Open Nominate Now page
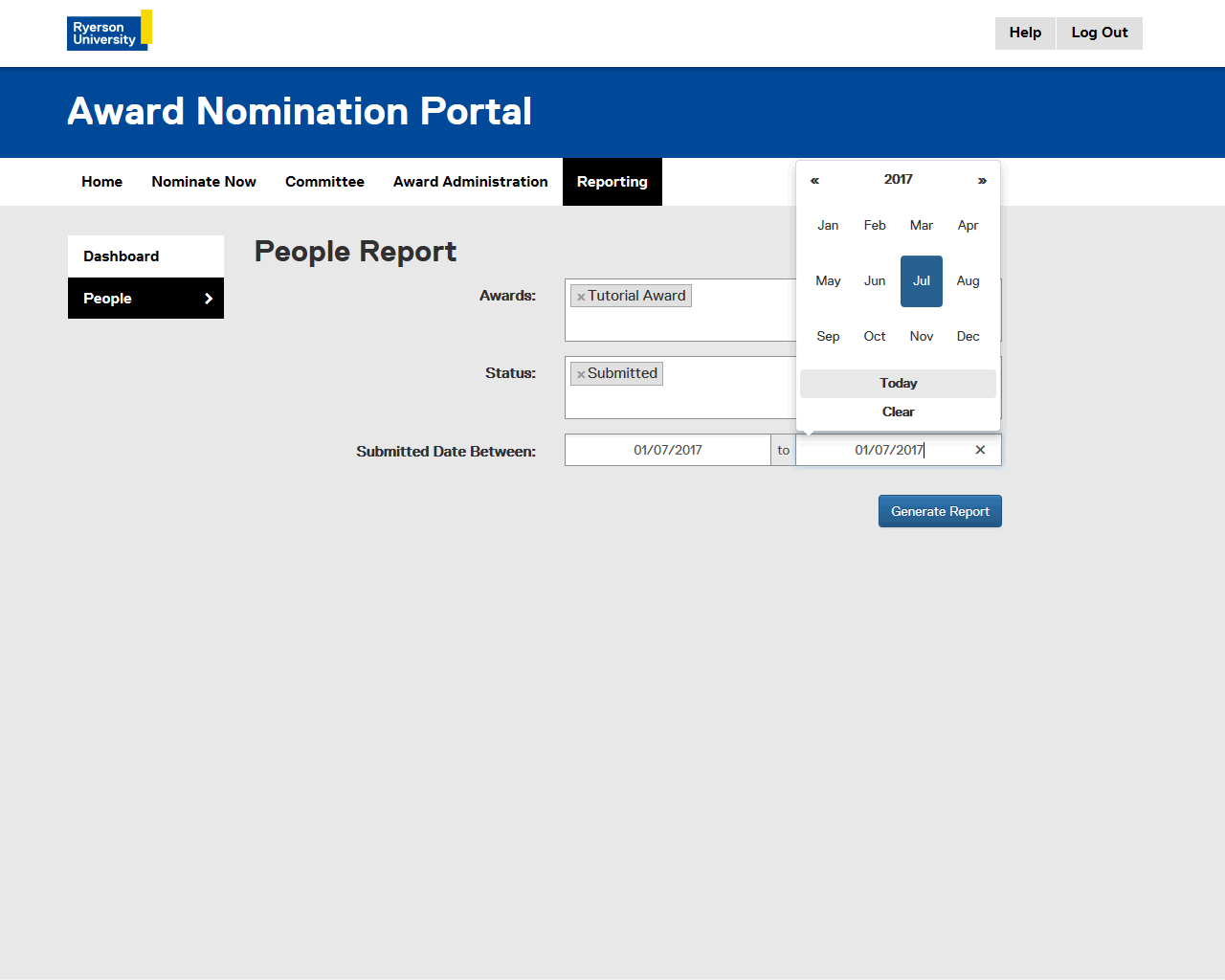The image size is (1225, 980). point(204,182)
